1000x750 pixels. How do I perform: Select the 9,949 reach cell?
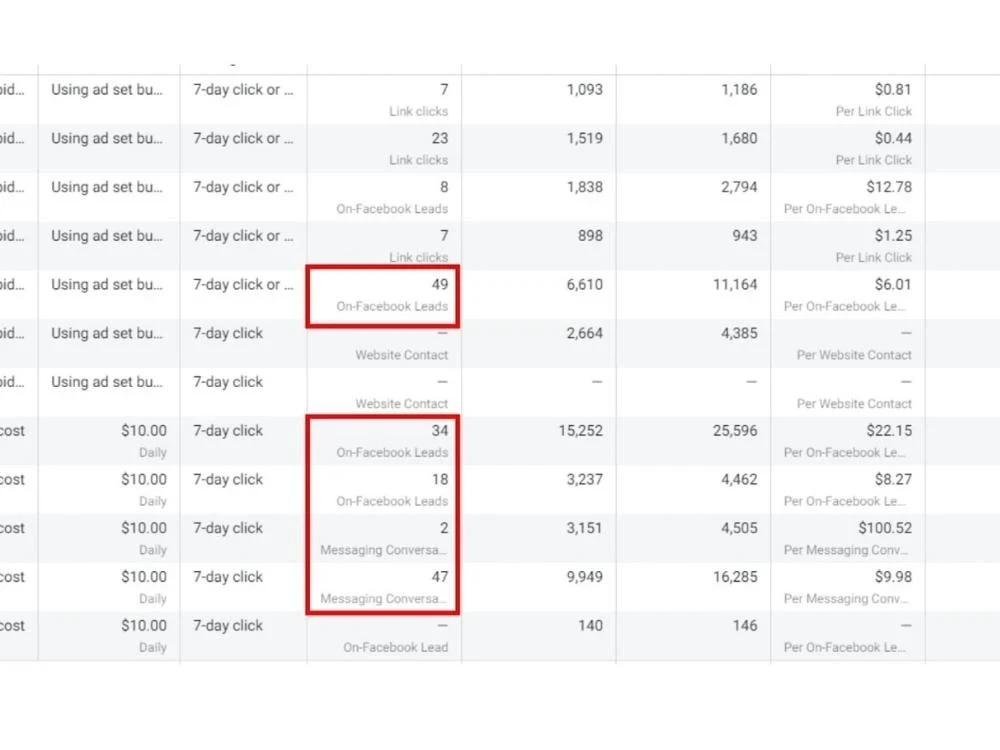584,577
